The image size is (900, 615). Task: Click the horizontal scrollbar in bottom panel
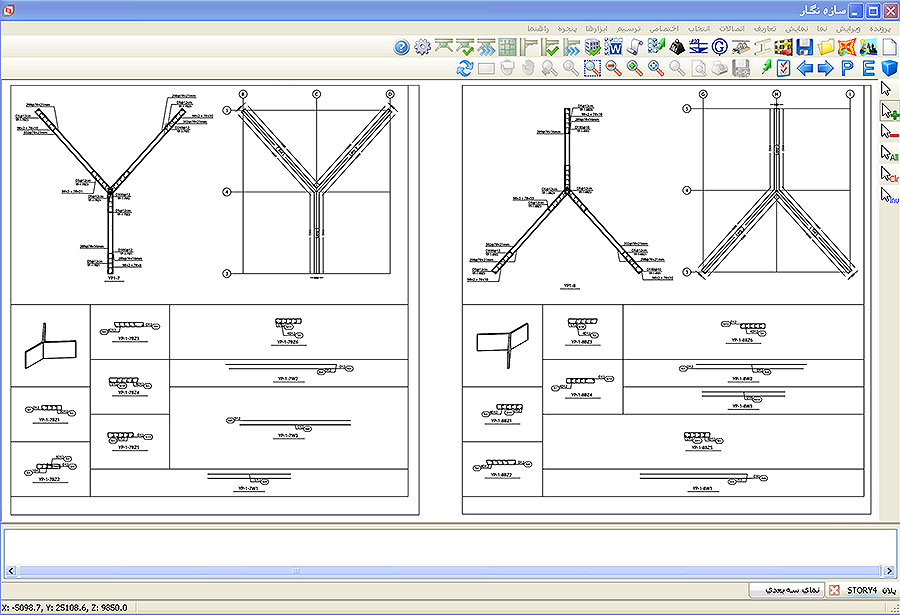pyautogui.click(x=440, y=571)
